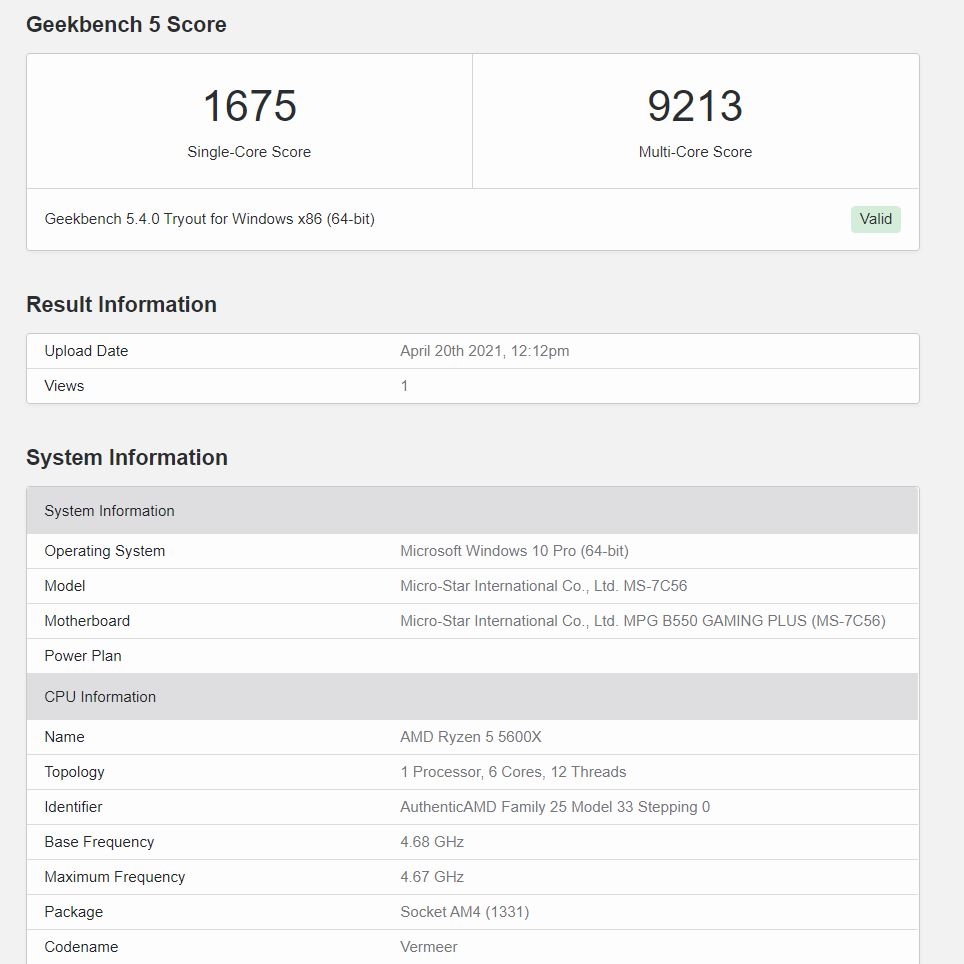Select the Geekbench 5.4.0 Tryout version text

(x=210, y=219)
